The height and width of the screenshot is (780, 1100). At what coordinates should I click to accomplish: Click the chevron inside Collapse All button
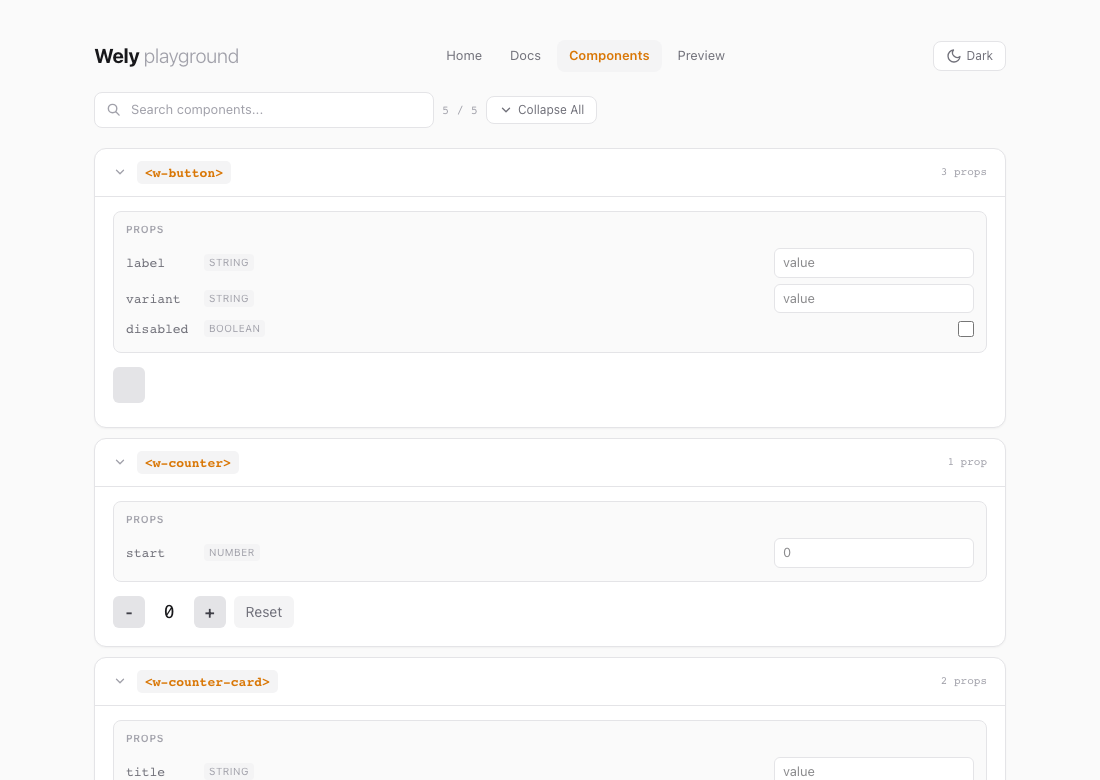[x=505, y=109]
